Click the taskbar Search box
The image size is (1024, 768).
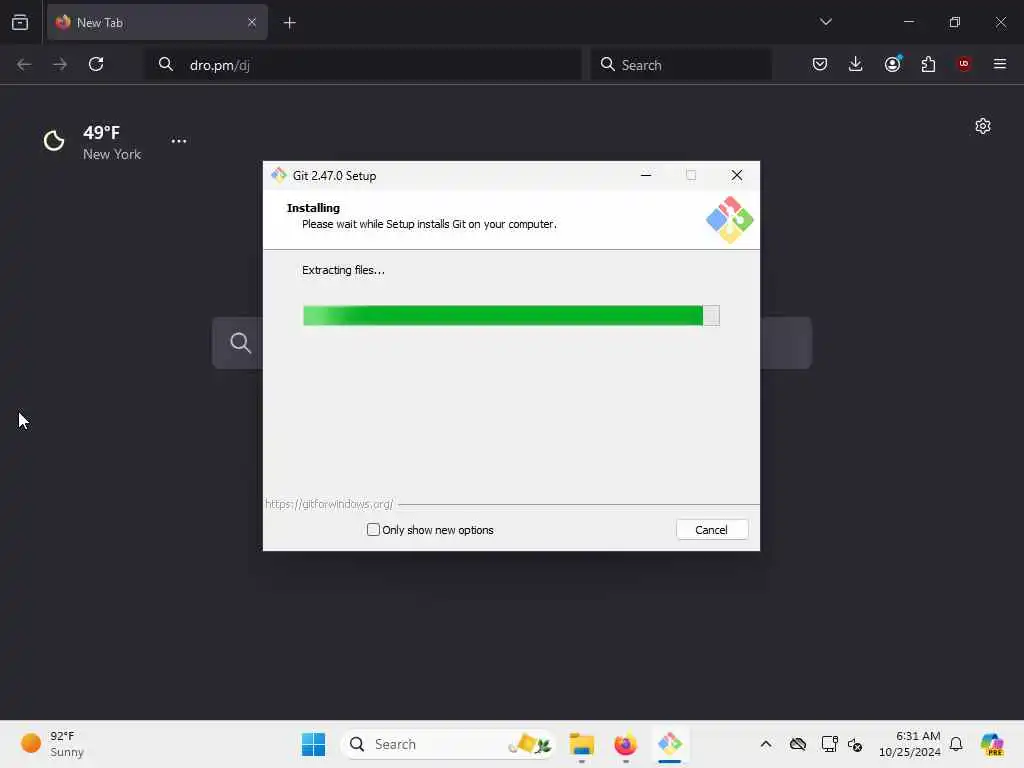pyautogui.click(x=448, y=744)
